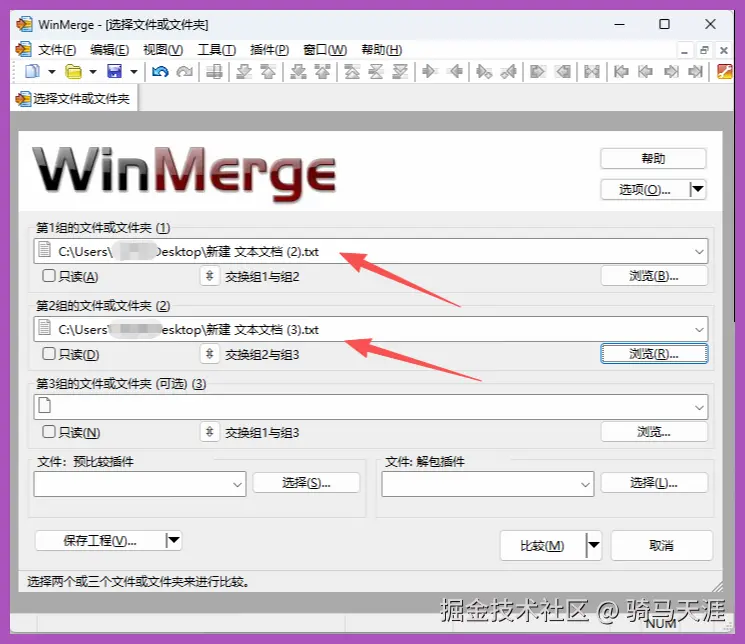Screen dimensions: 745x644
Task: Go to Next Difference icon
Action: 244,72
